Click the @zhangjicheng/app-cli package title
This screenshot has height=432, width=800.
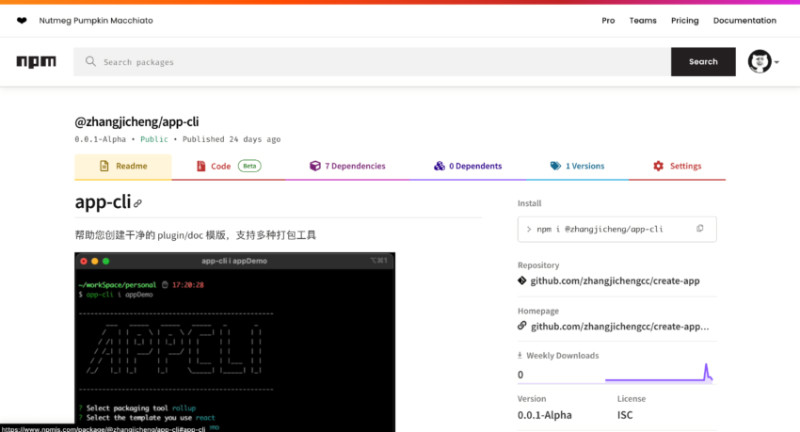(137, 122)
